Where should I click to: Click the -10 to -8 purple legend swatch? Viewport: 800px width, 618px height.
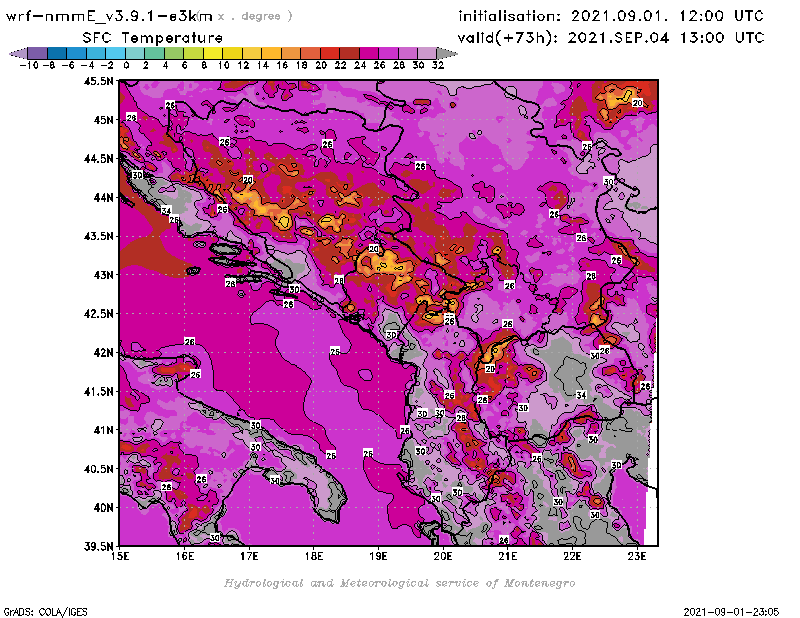tap(38, 53)
